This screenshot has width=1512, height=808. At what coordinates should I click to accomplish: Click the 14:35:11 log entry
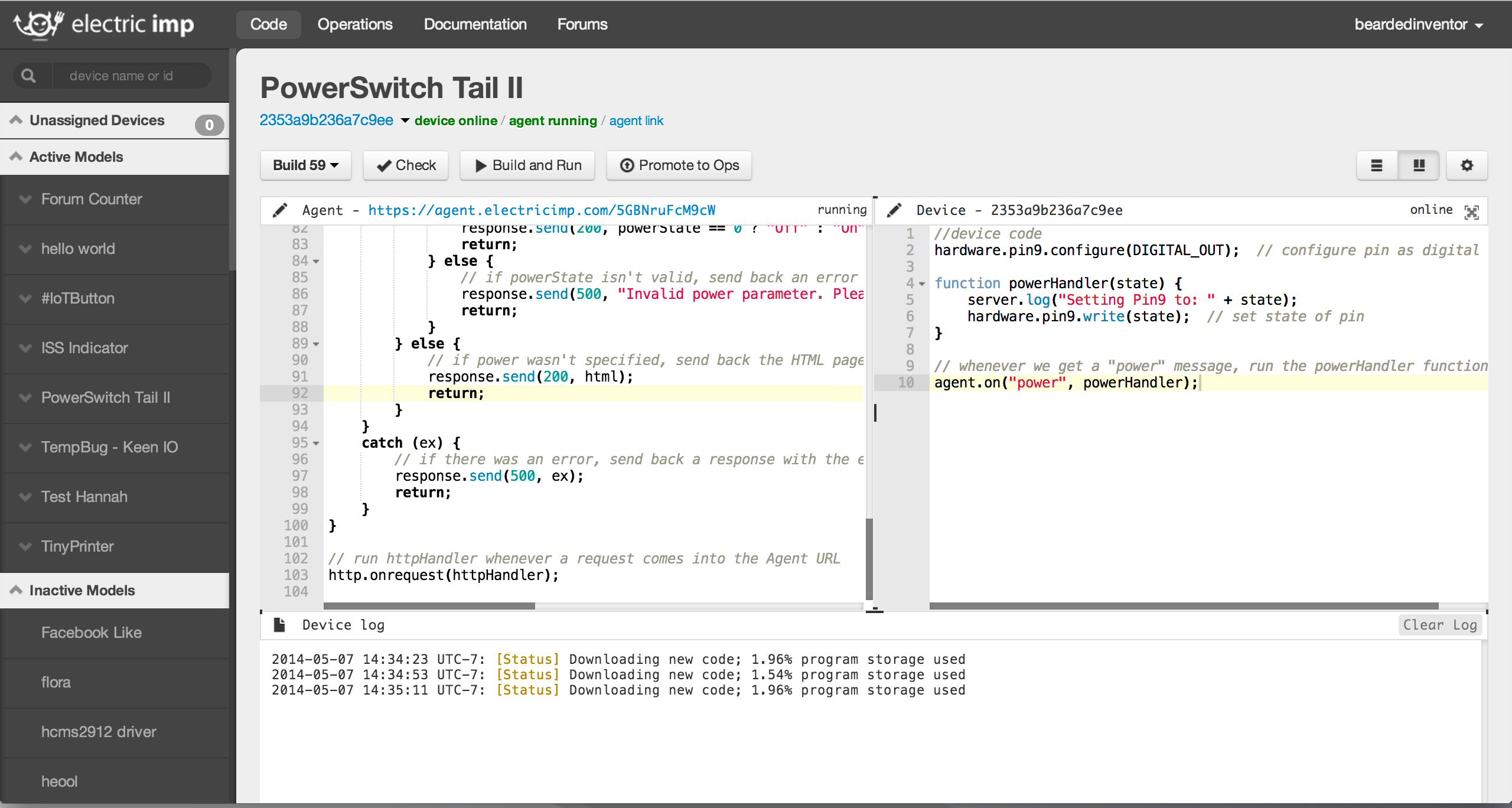(x=618, y=690)
